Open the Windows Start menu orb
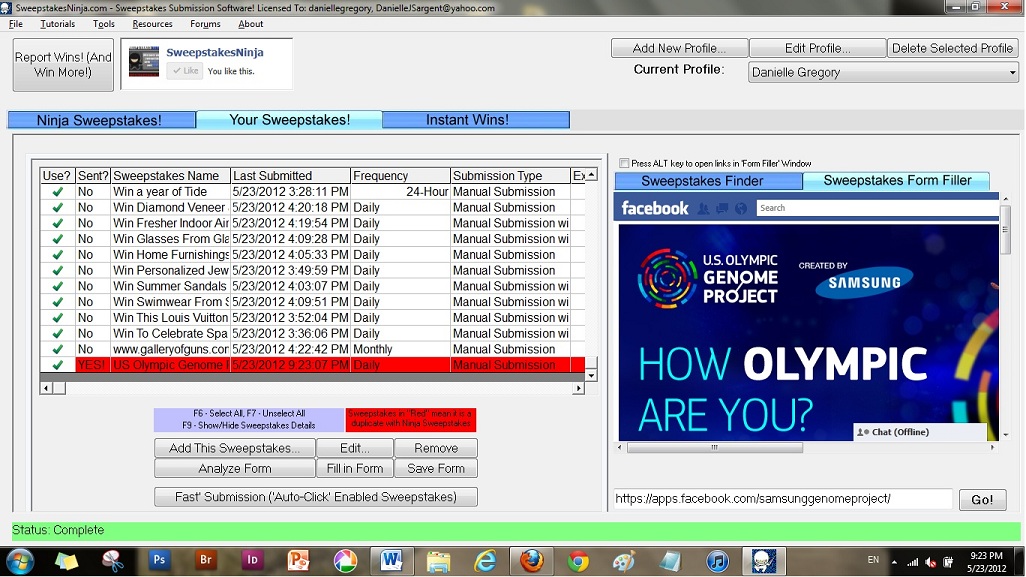The width and height of the screenshot is (1026, 577). tap(20, 561)
